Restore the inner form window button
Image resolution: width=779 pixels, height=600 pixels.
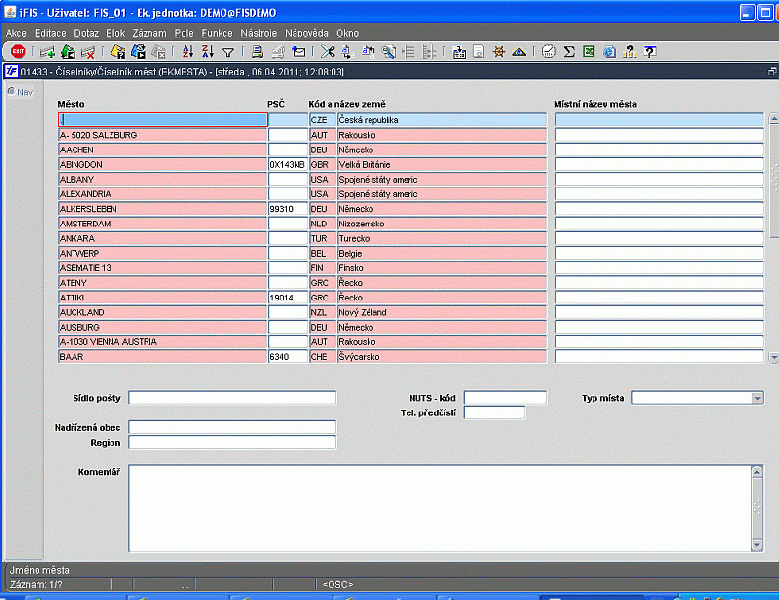[772, 72]
